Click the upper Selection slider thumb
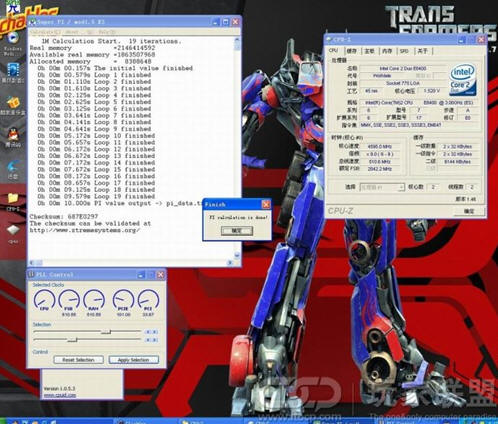The height and width of the screenshot is (424, 498). (x=106, y=332)
